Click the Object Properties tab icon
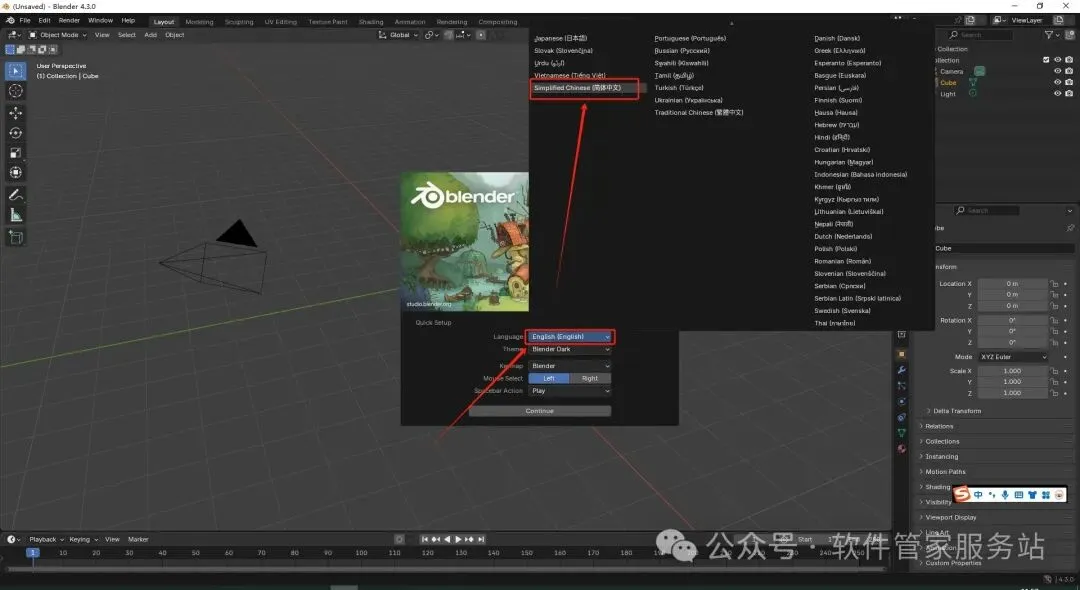 tap(902, 354)
